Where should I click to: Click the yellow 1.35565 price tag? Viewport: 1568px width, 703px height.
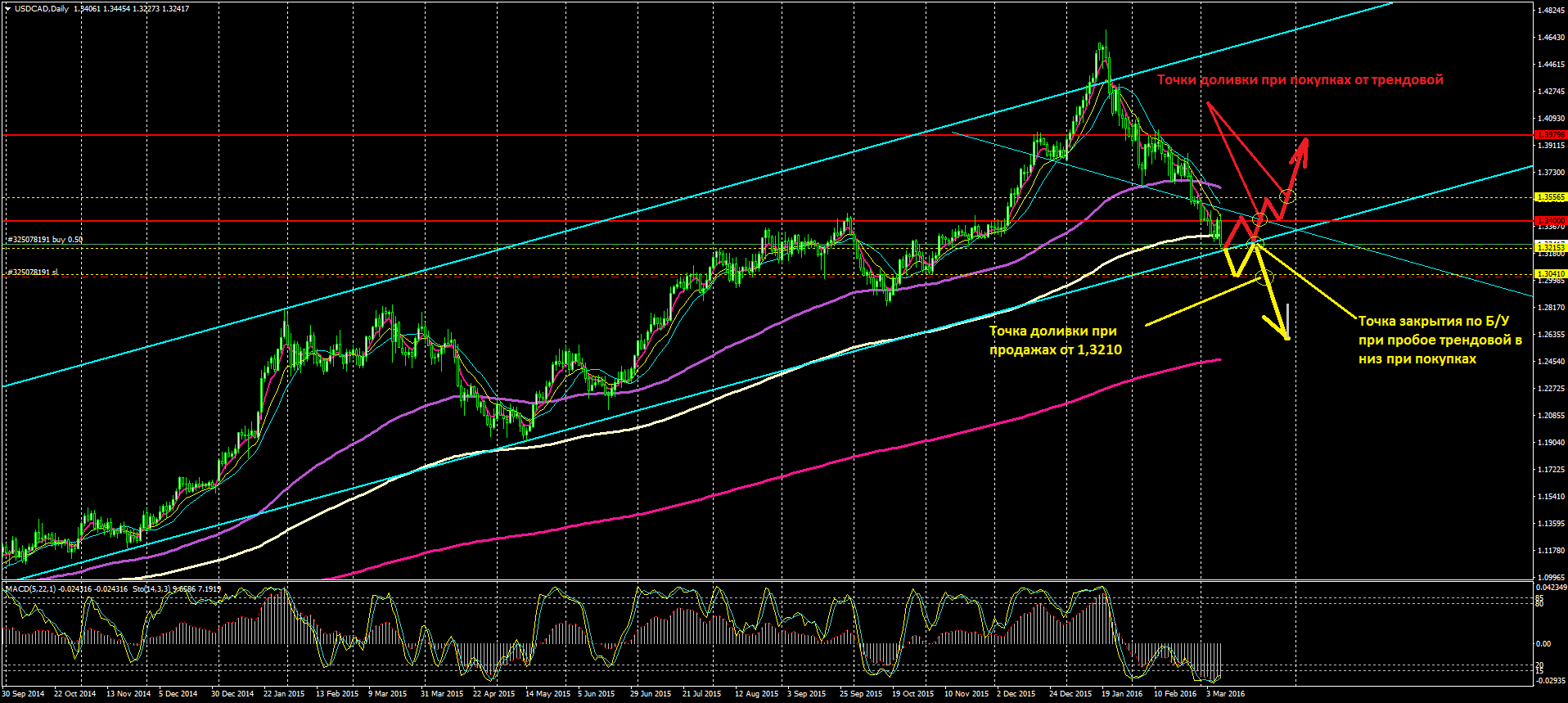[1551, 197]
